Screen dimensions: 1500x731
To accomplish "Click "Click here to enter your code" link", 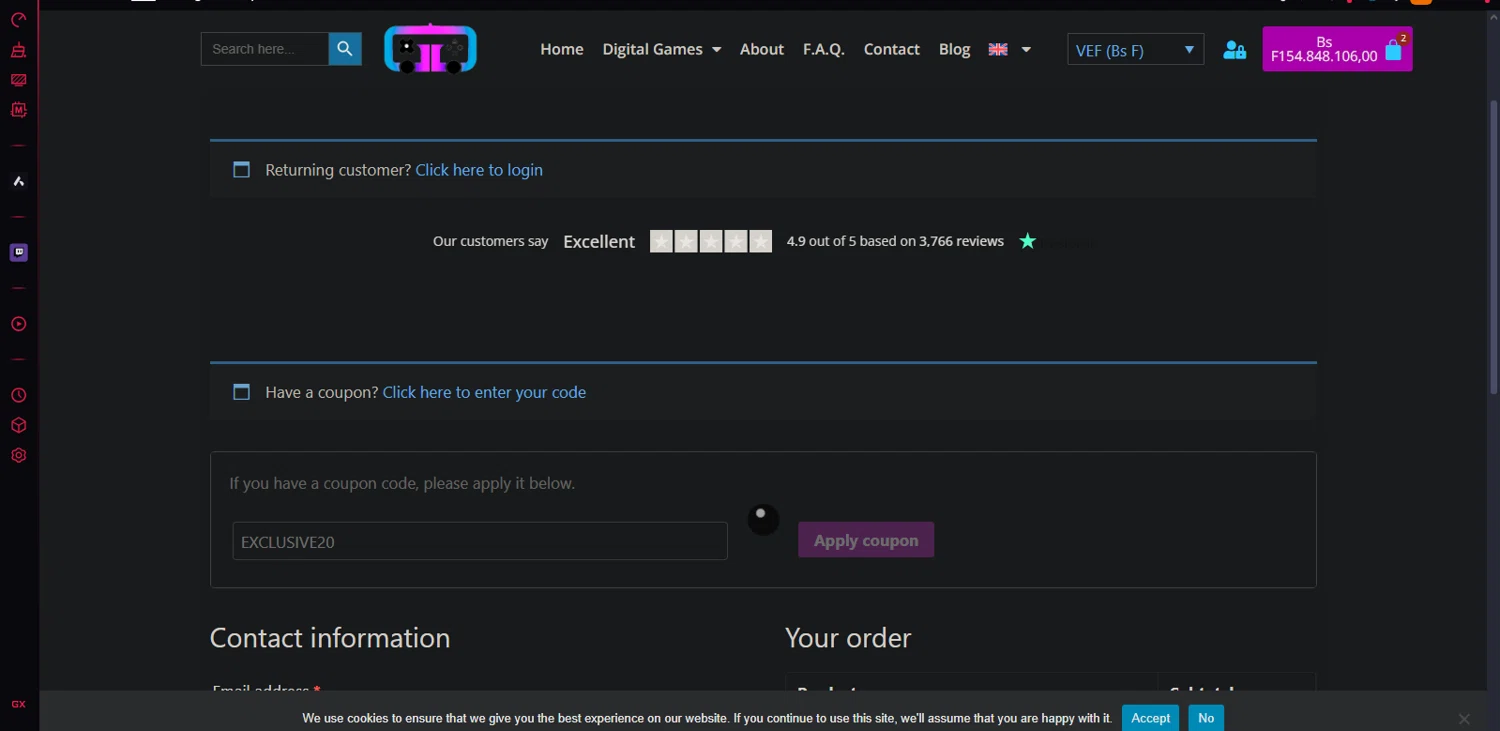I will tap(484, 392).
